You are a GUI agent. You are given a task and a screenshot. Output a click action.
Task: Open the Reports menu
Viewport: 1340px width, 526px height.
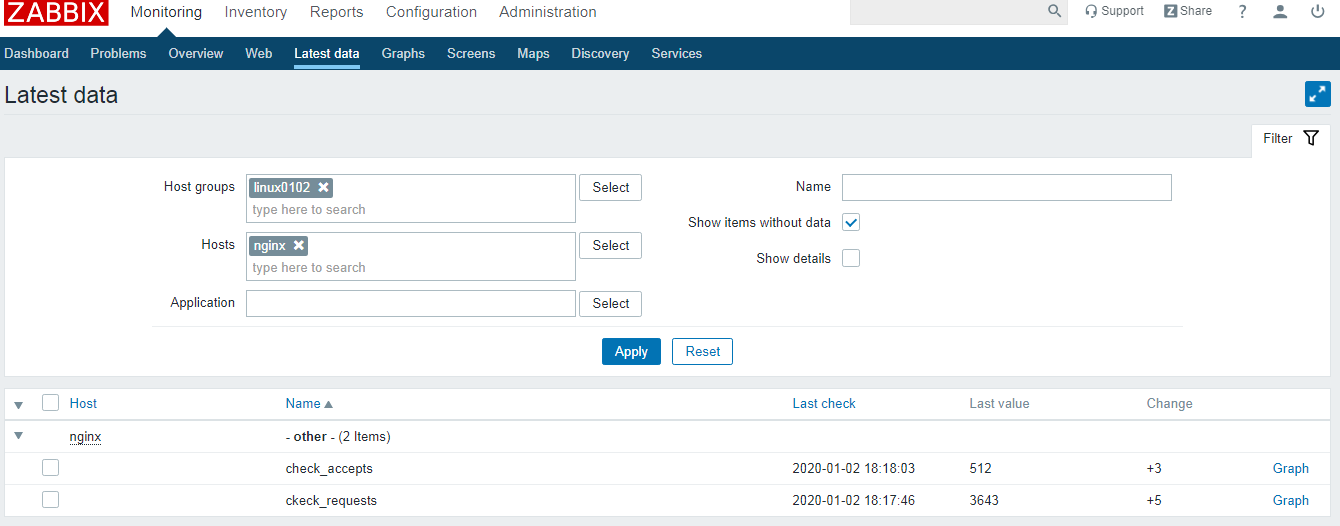pos(337,12)
